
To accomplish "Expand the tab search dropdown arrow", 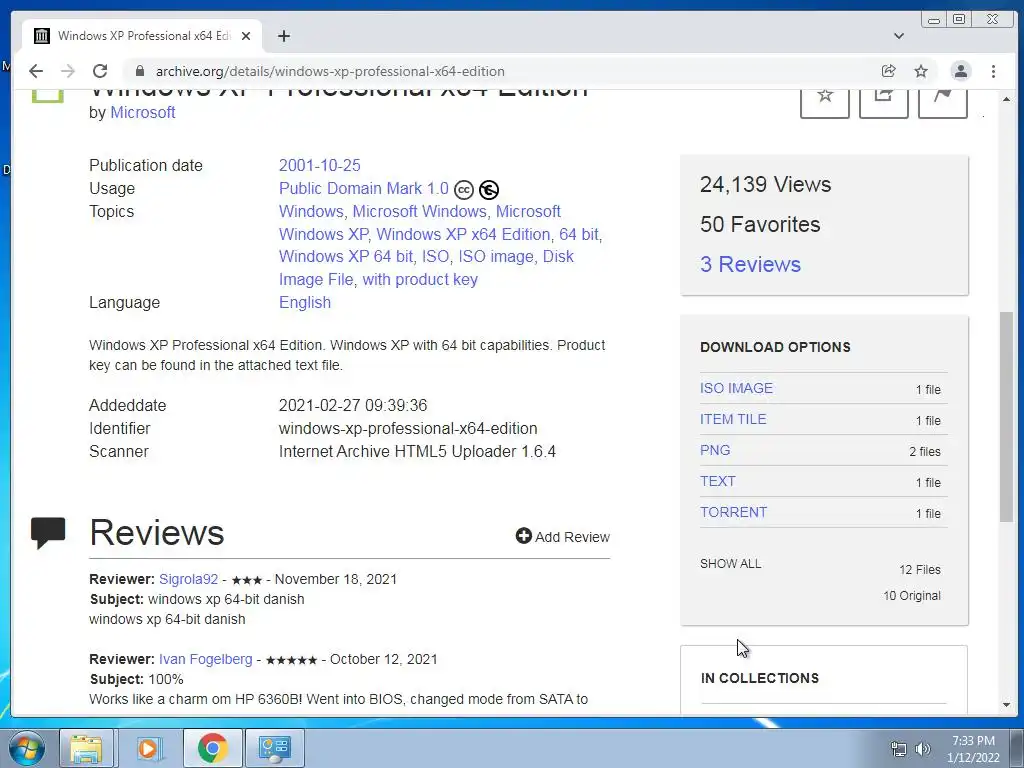I will [x=899, y=36].
